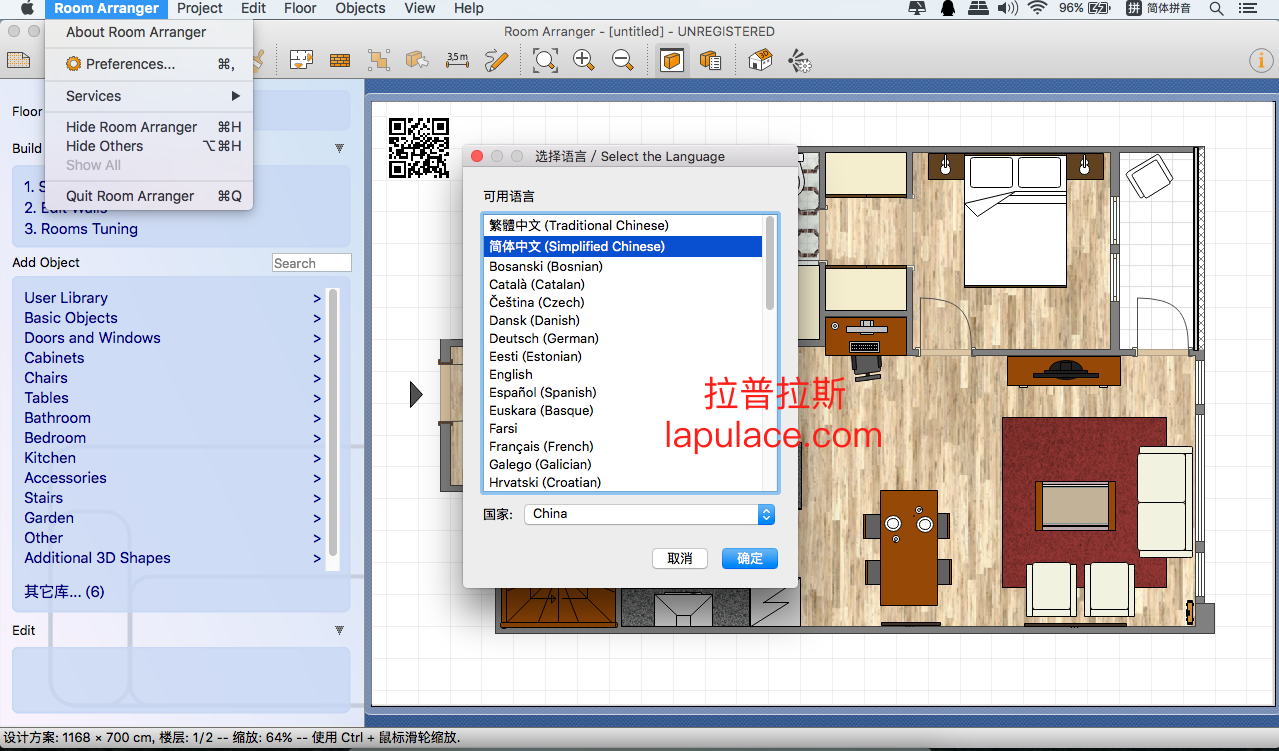Click the zoom to fit magnifier icon
This screenshot has width=1279, height=751.
point(545,61)
